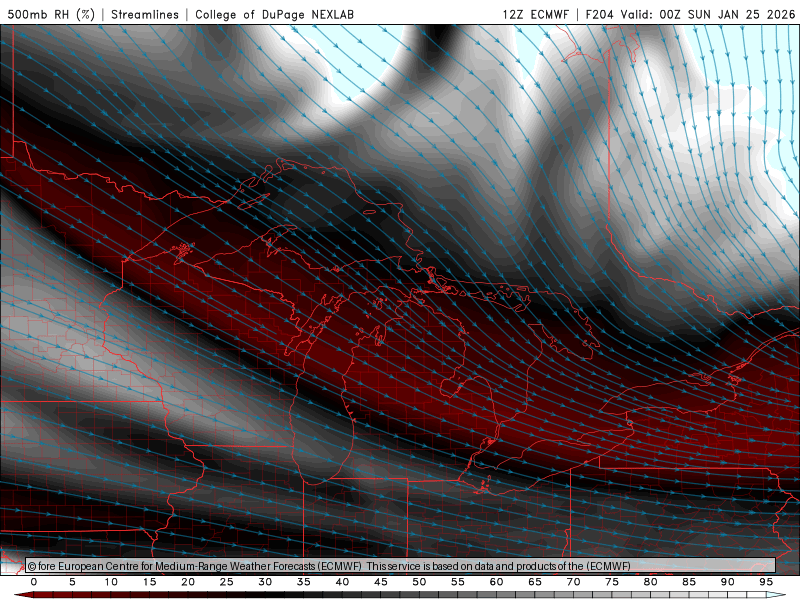
Task: Click the "45" label on the RH color scale
Action: (381, 582)
